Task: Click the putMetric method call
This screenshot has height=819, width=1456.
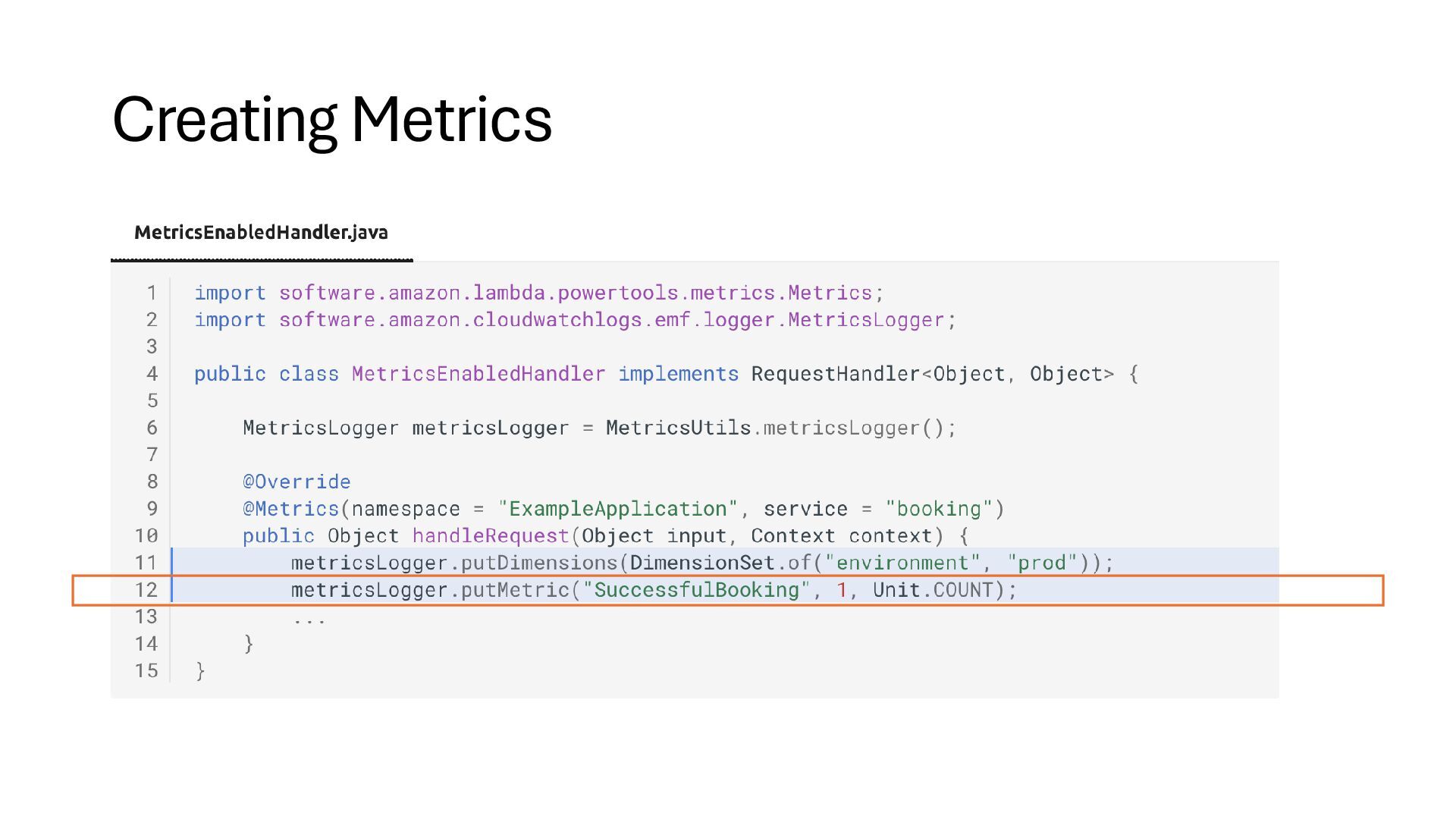Action: pos(515,590)
